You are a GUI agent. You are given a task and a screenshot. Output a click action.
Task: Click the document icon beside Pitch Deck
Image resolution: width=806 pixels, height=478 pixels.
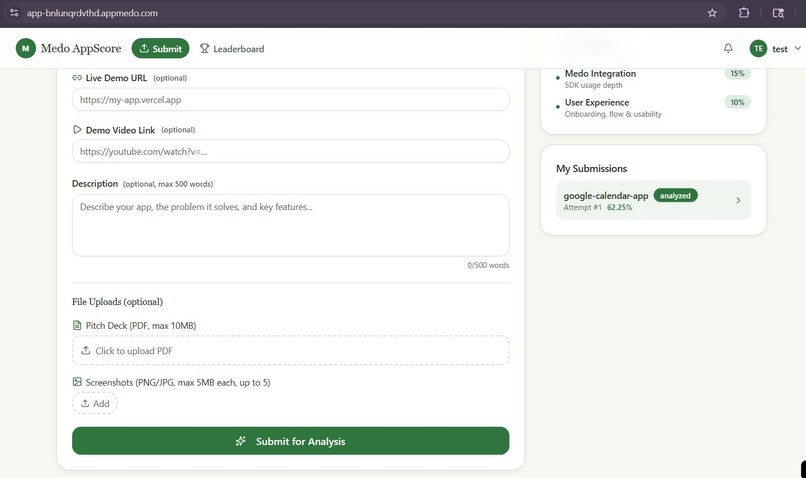tap(77, 325)
